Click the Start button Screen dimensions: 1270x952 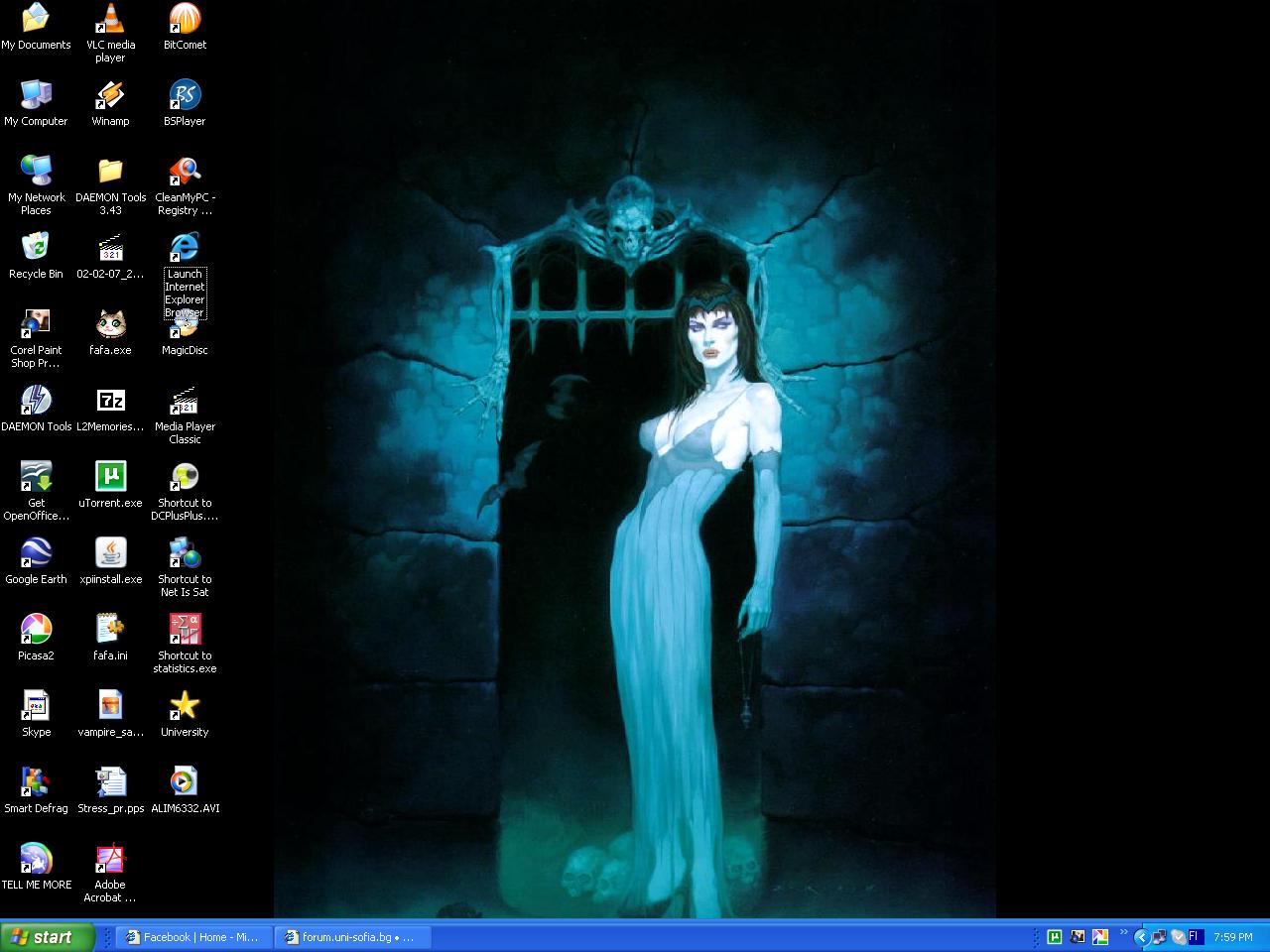[48, 937]
